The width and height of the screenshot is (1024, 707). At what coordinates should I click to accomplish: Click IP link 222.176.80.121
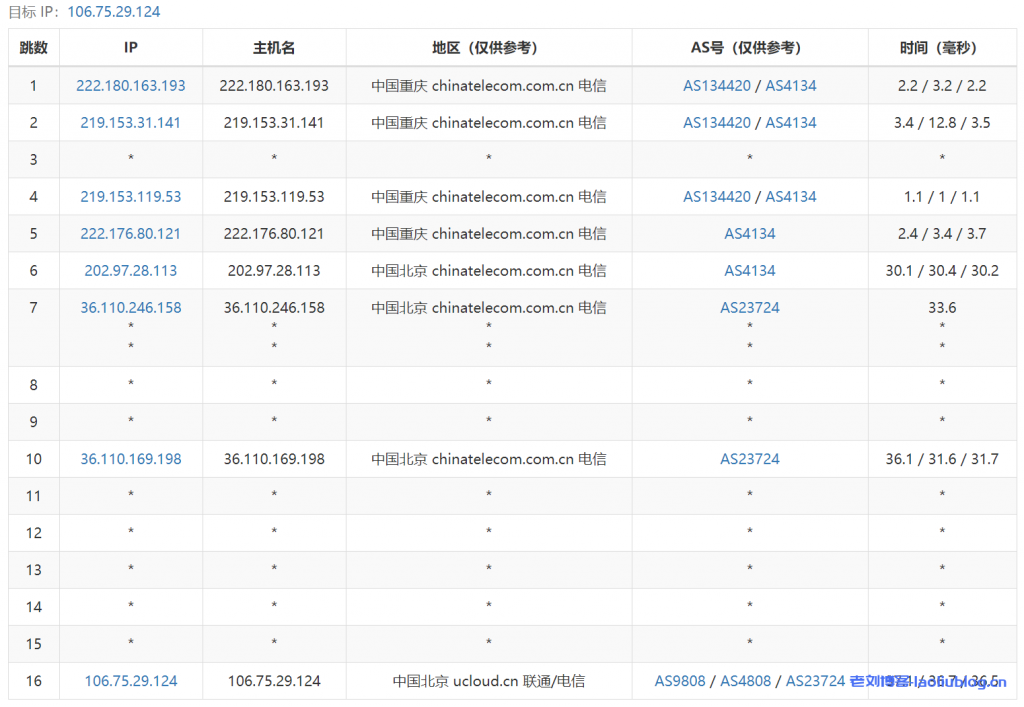coord(131,234)
